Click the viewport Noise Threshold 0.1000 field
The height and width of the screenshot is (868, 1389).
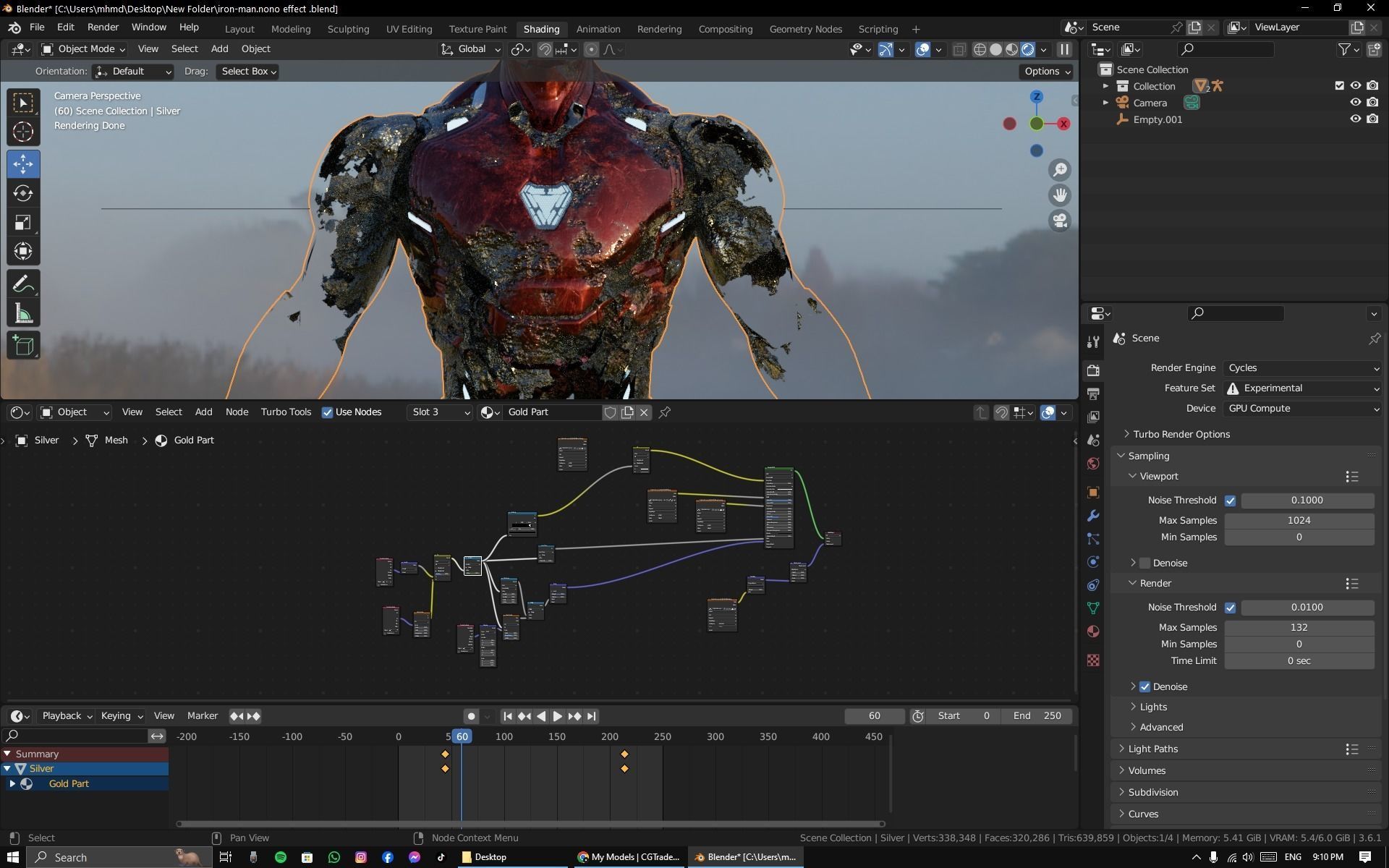click(x=1307, y=501)
